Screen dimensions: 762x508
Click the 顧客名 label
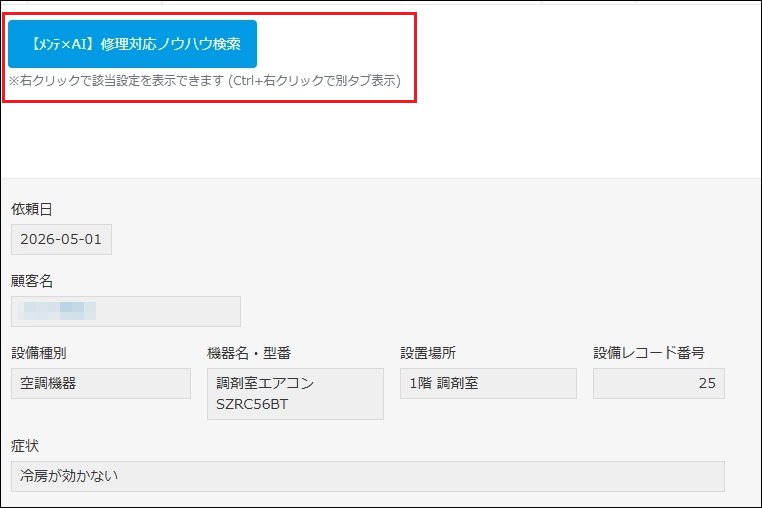pyautogui.click(x=32, y=281)
